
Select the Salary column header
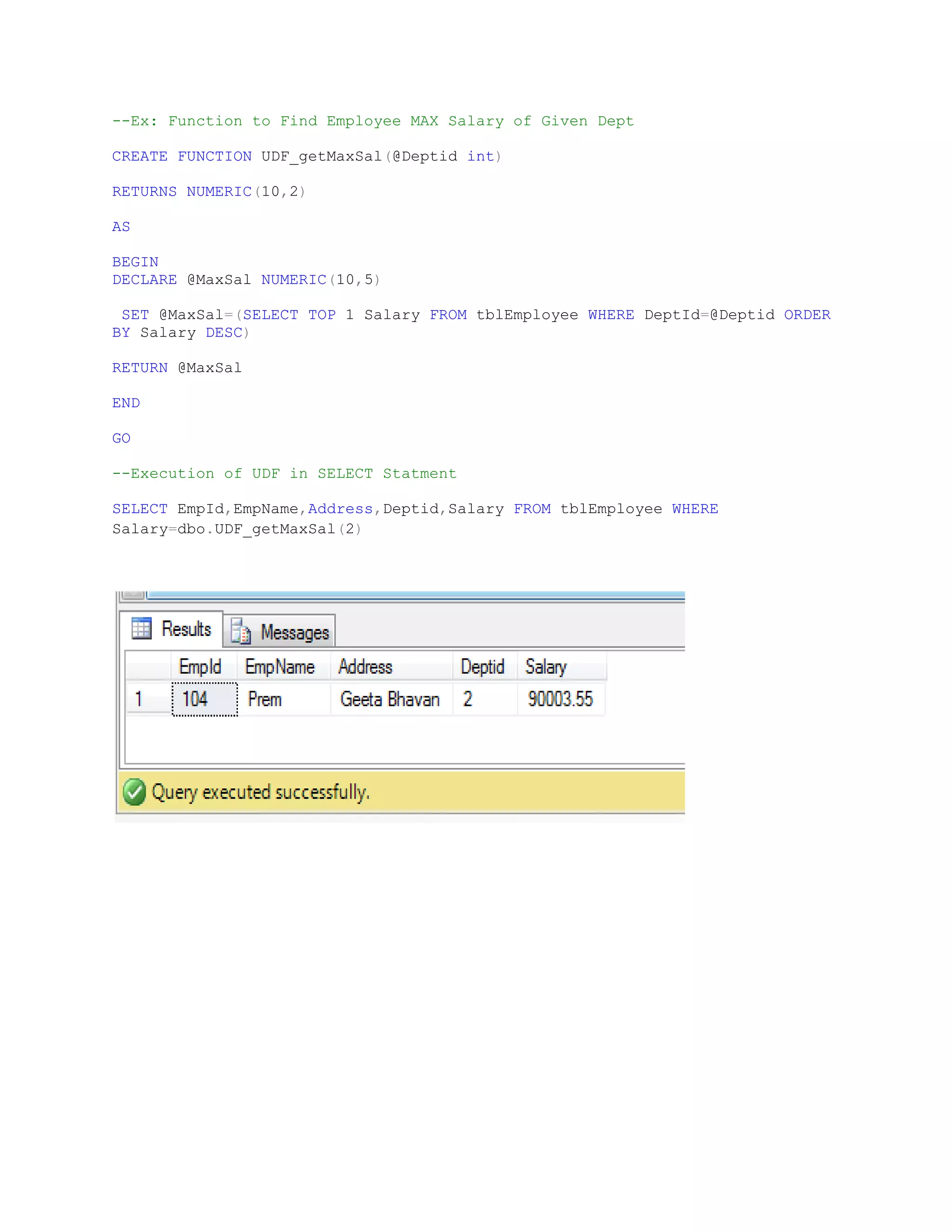pyautogui.click(x=562, y=667)
